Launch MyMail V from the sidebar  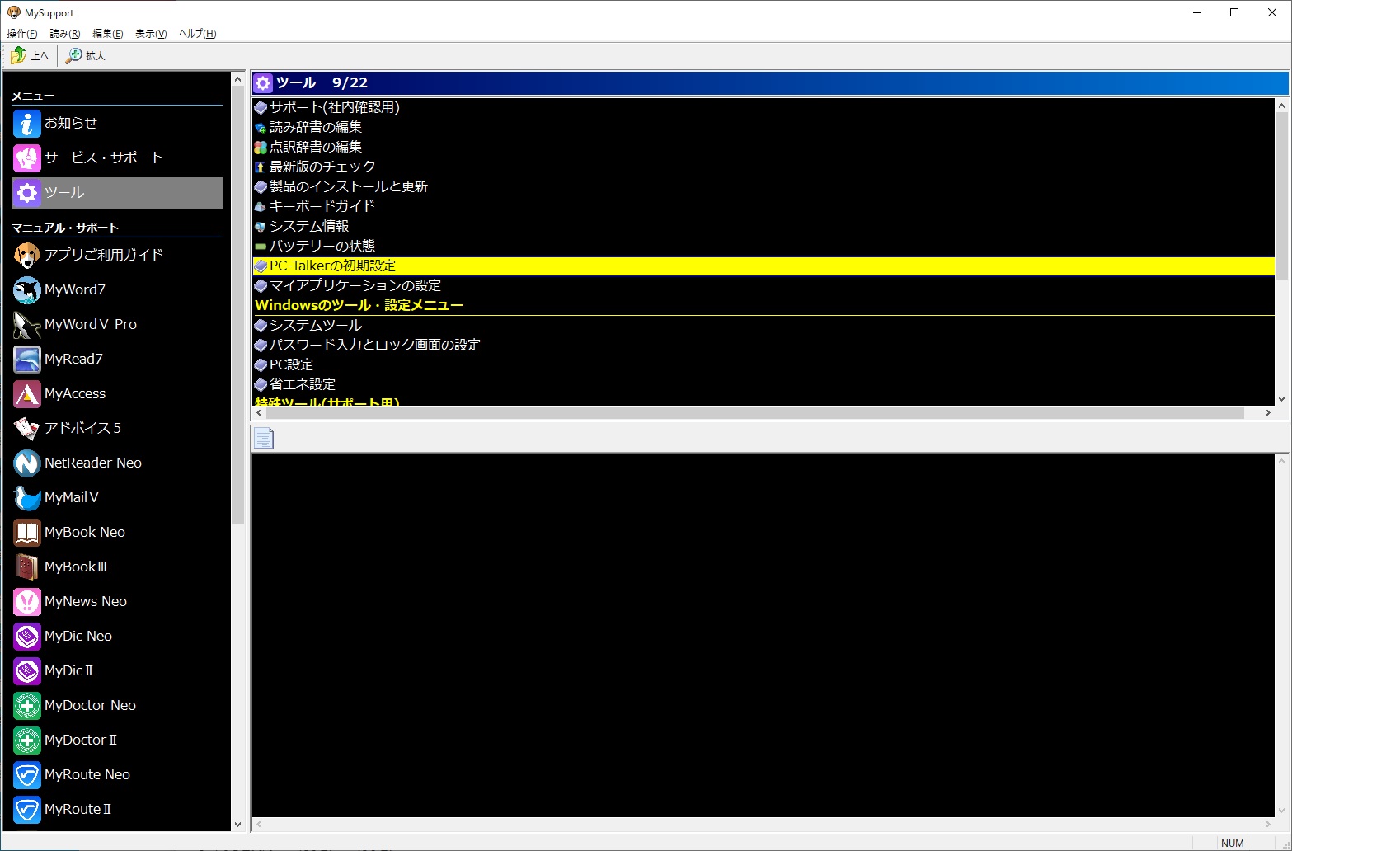pyautogui.click(x=70, y=497)
